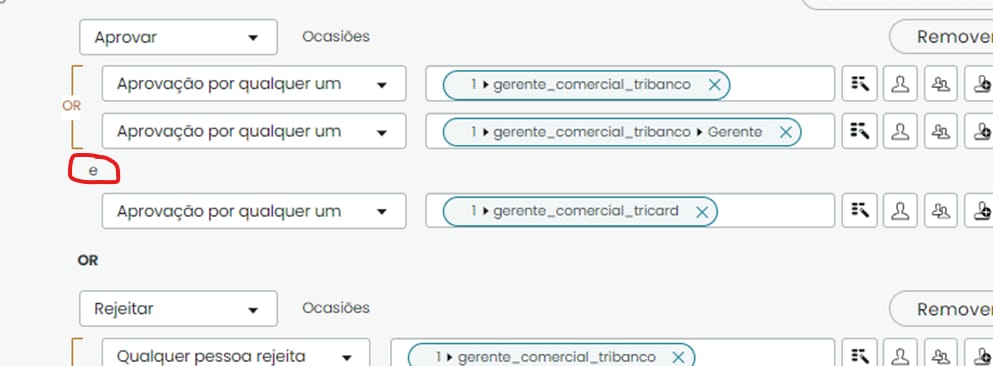
Task: Remove the gerente_comercial_tricard tag
Action: coord(702,212)
